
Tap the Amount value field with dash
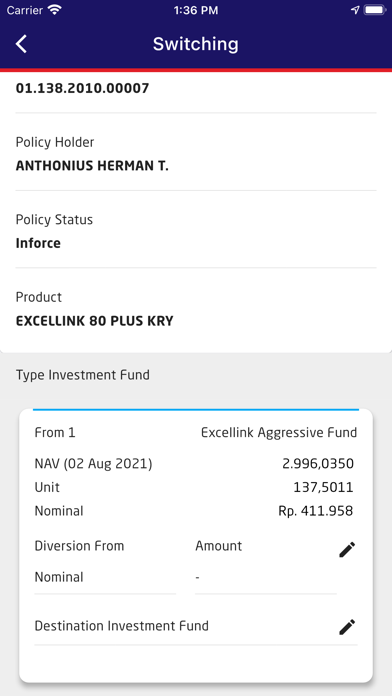point(265,577)
